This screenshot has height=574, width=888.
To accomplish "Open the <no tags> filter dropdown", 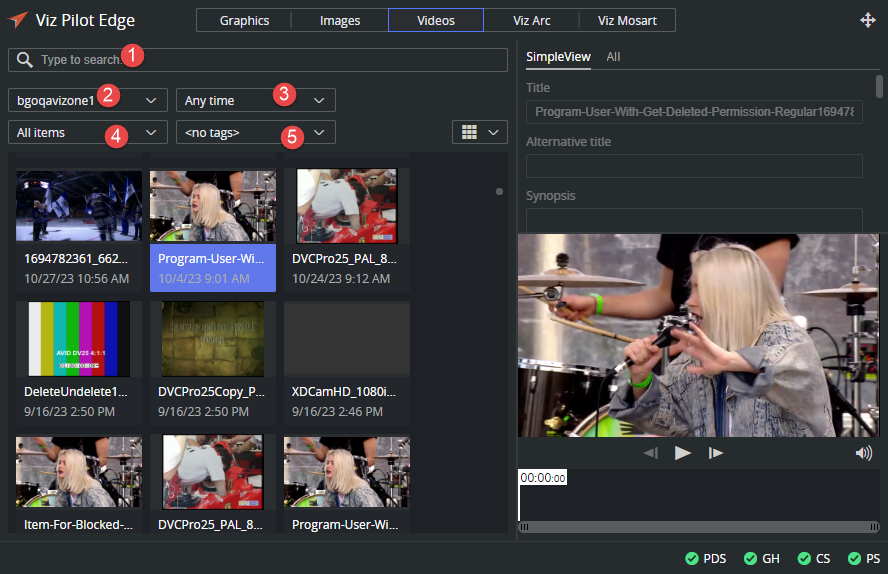I will (256, 132).
